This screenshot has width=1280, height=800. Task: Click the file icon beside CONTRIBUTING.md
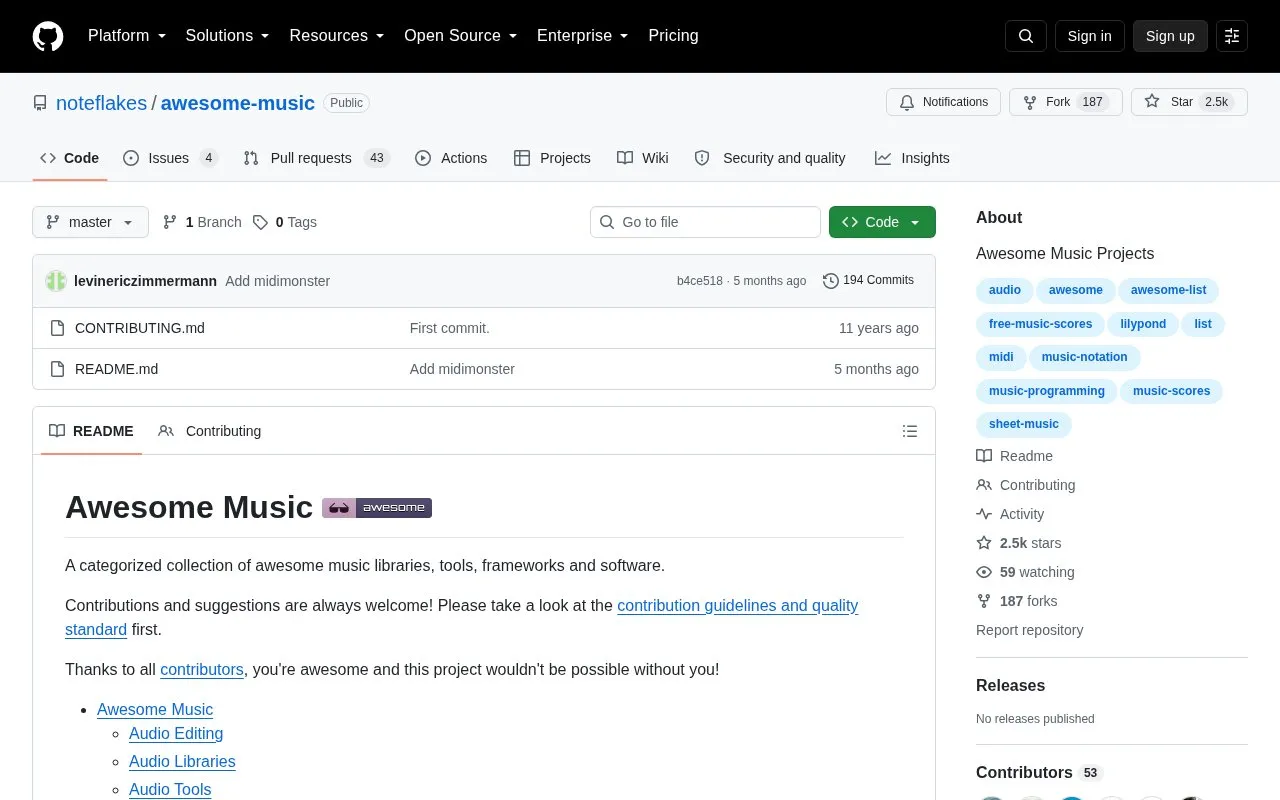[x=57, y=328]
